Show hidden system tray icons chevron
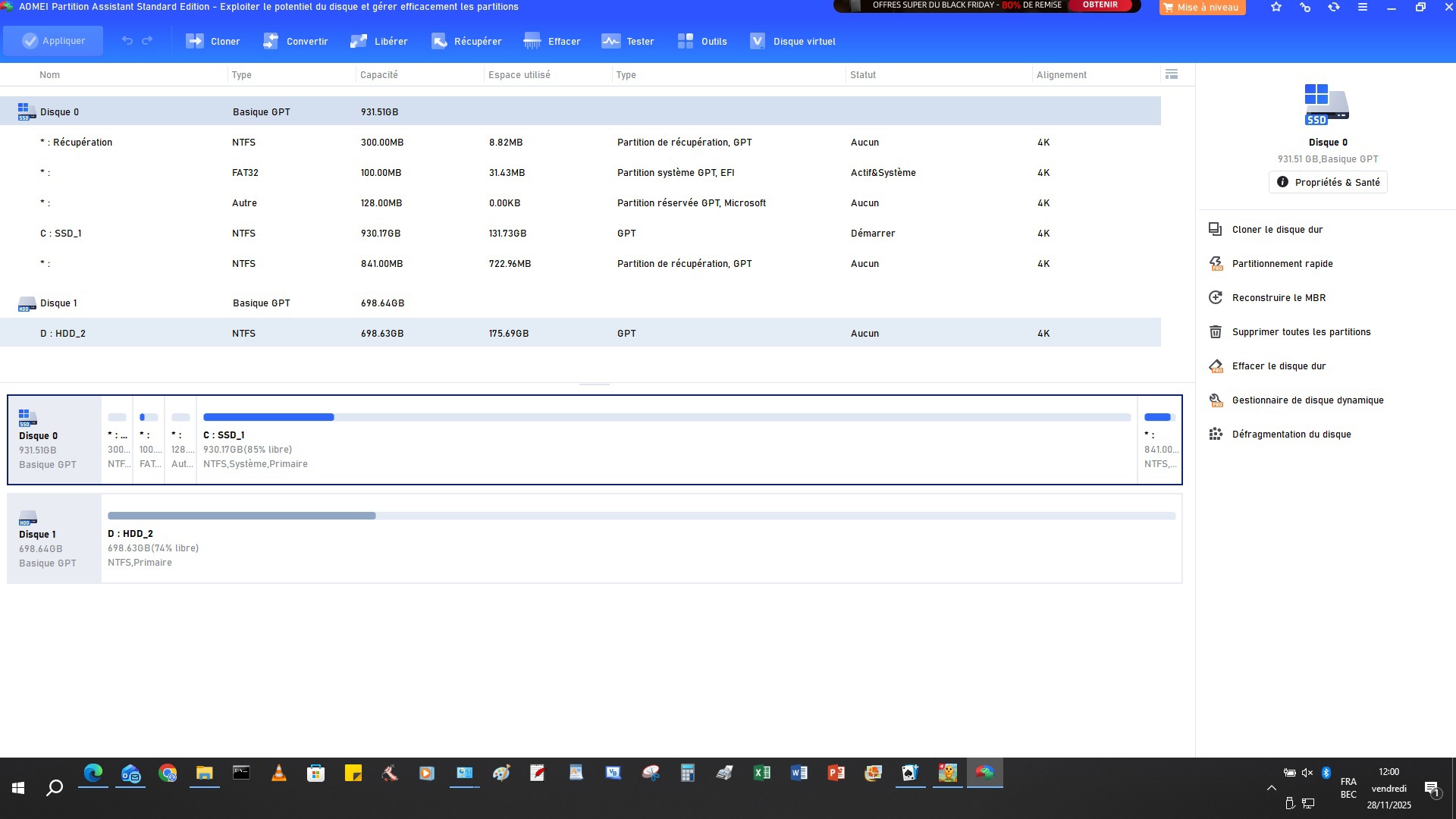 tap(1272, 788)
